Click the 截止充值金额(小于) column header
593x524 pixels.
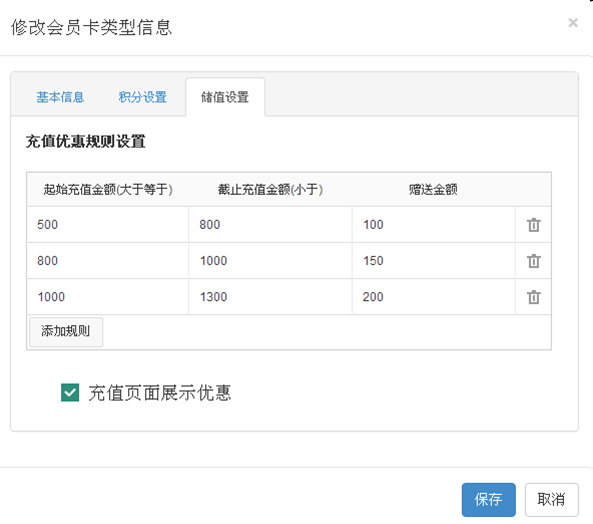click(270, 189)
